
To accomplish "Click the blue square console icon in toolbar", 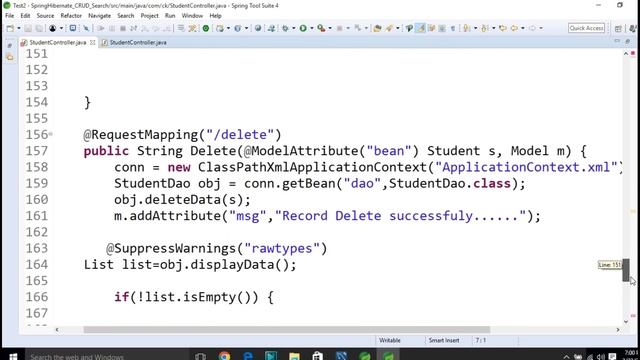I will click(x=73, y=28).
